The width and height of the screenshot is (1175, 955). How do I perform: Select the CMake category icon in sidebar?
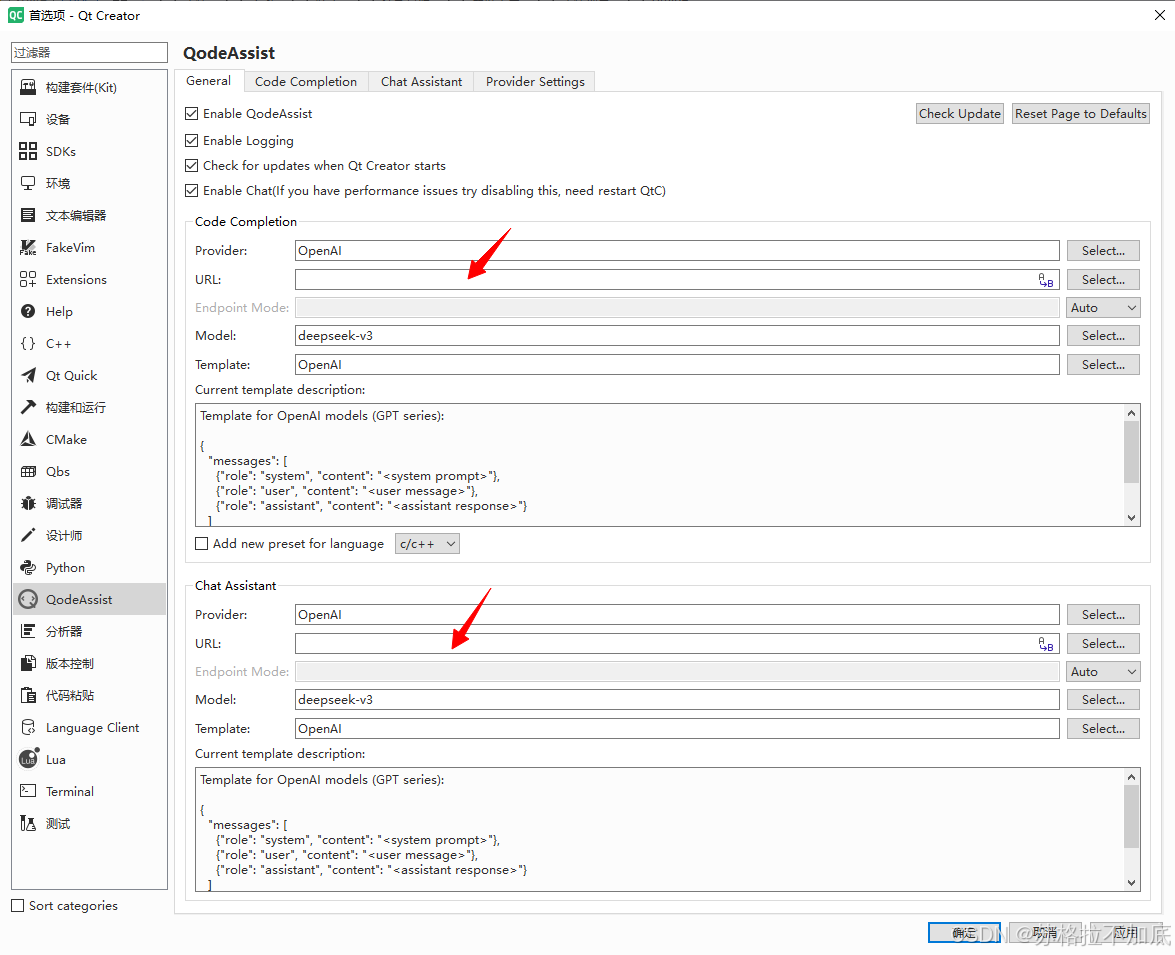28,440
